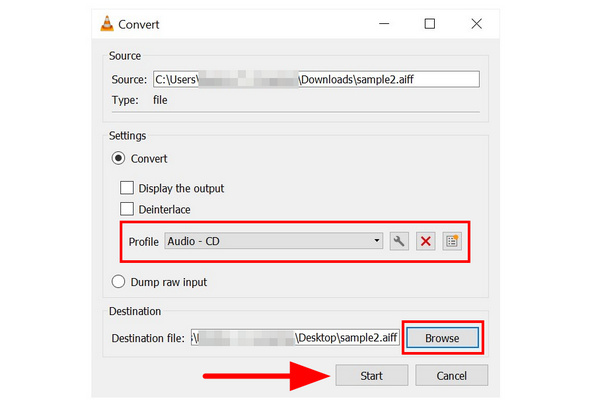The width and height of the screenshot is (600, 405).
Task: Start the conversion
Action: pos(372,376)
